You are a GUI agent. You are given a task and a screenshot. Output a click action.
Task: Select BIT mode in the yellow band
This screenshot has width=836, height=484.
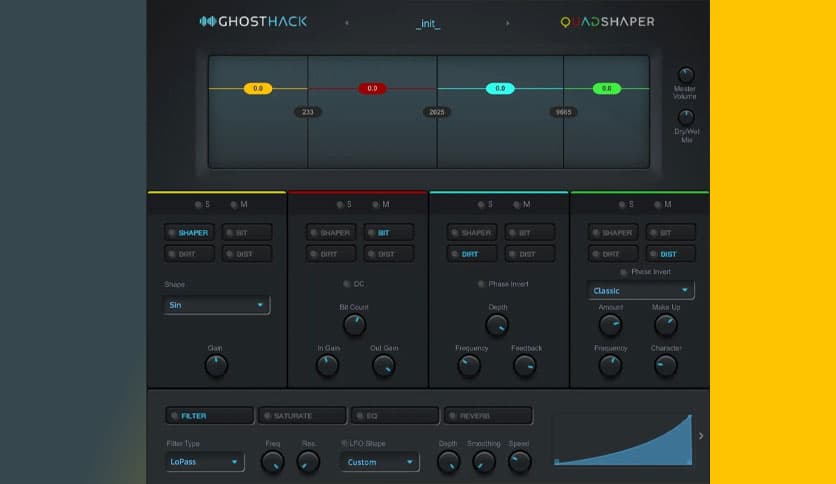click(x=247, y=232)
